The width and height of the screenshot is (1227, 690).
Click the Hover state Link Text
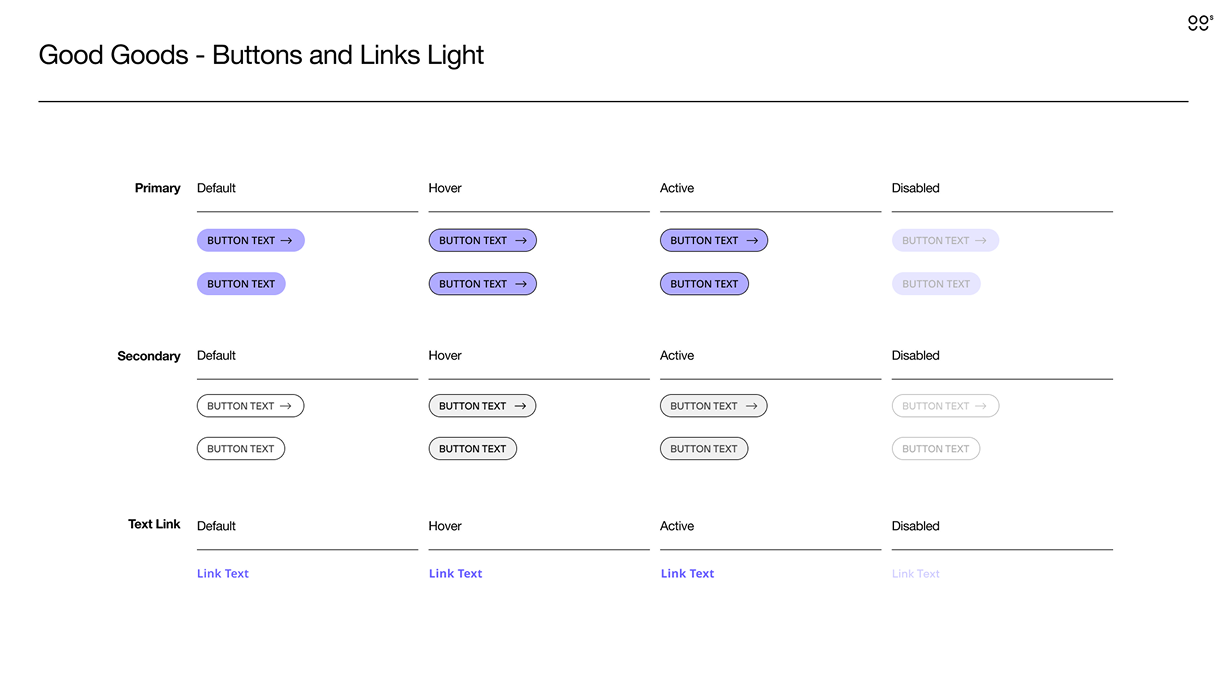[x=456, y=574]
